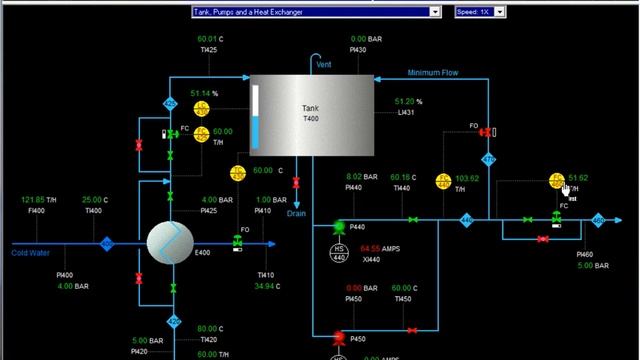Click the green FO valve on E400 outlet

[238, 241]
